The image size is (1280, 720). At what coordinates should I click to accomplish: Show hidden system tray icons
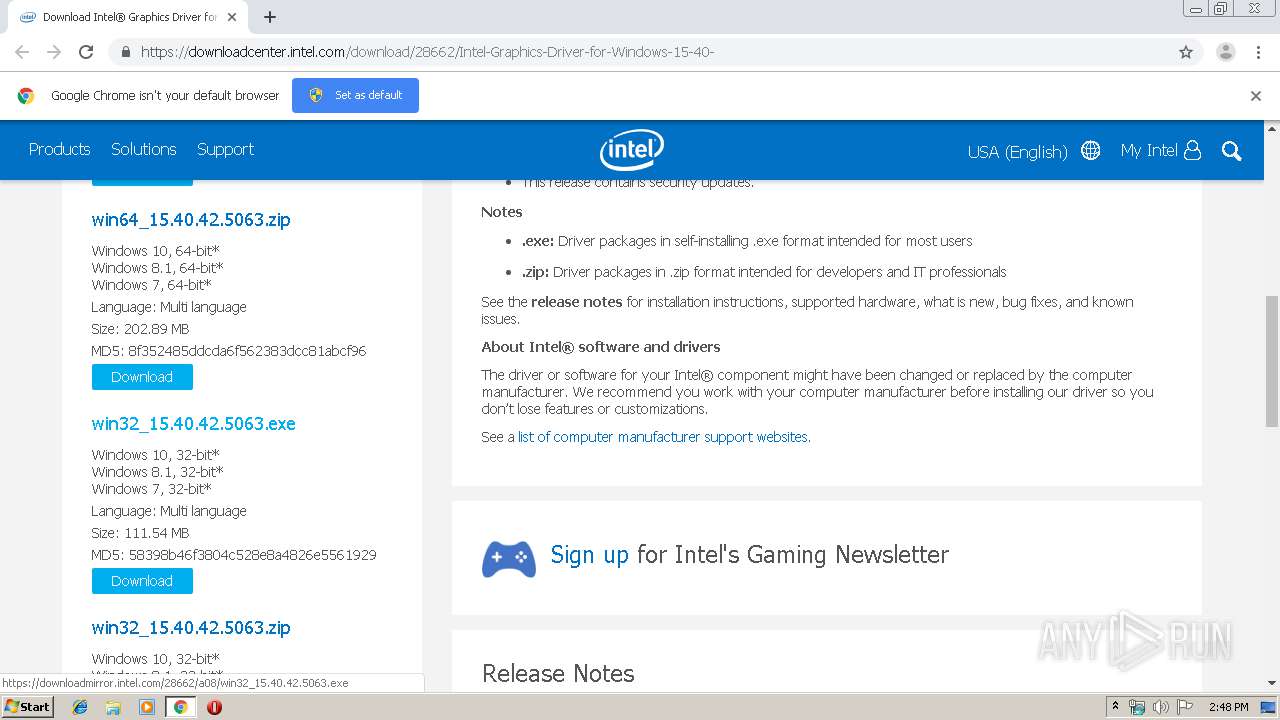tap(1114, 707)
